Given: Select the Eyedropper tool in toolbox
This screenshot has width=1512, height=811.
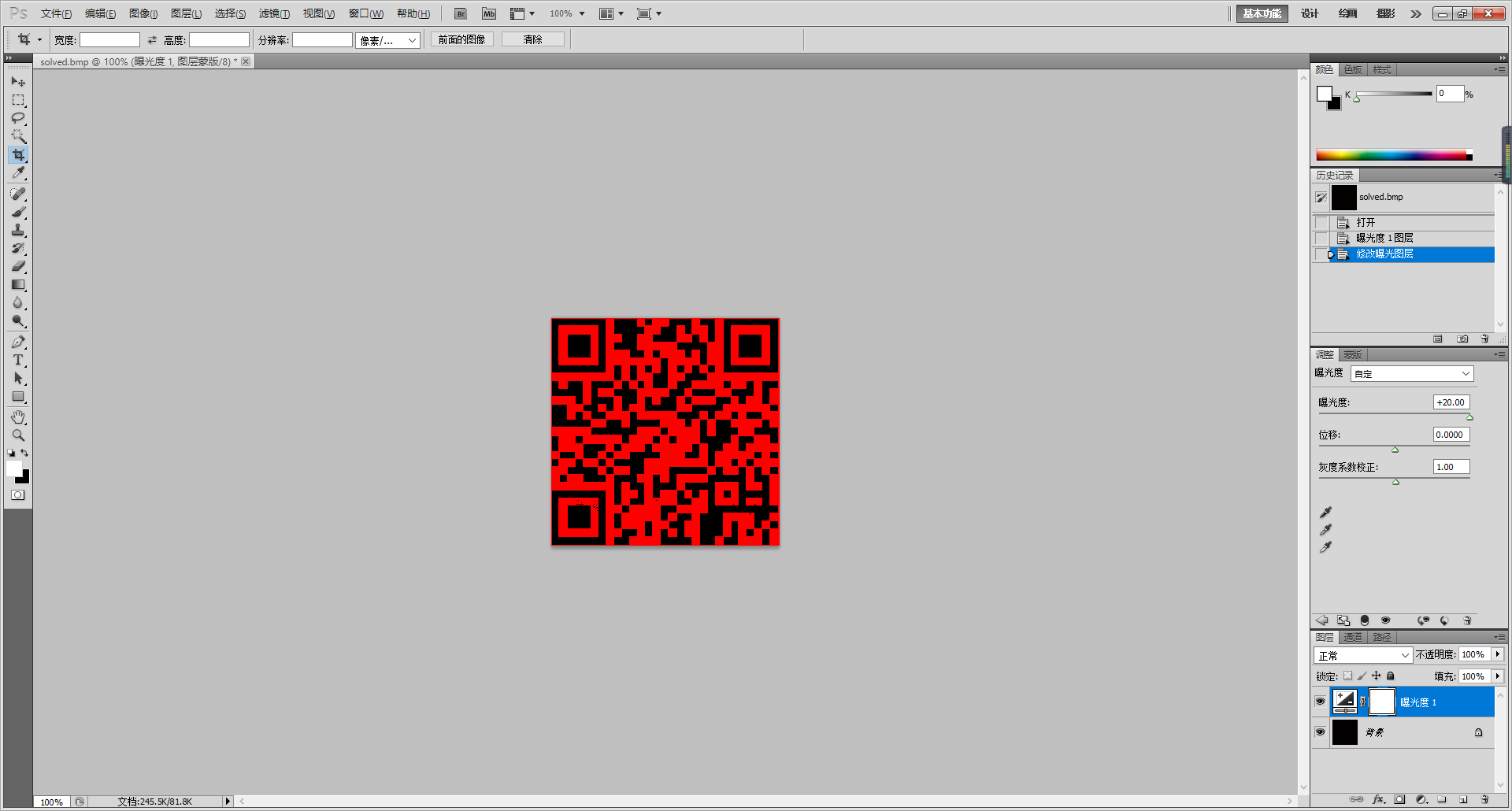Looking at the screenshot, I should [18, 173].
